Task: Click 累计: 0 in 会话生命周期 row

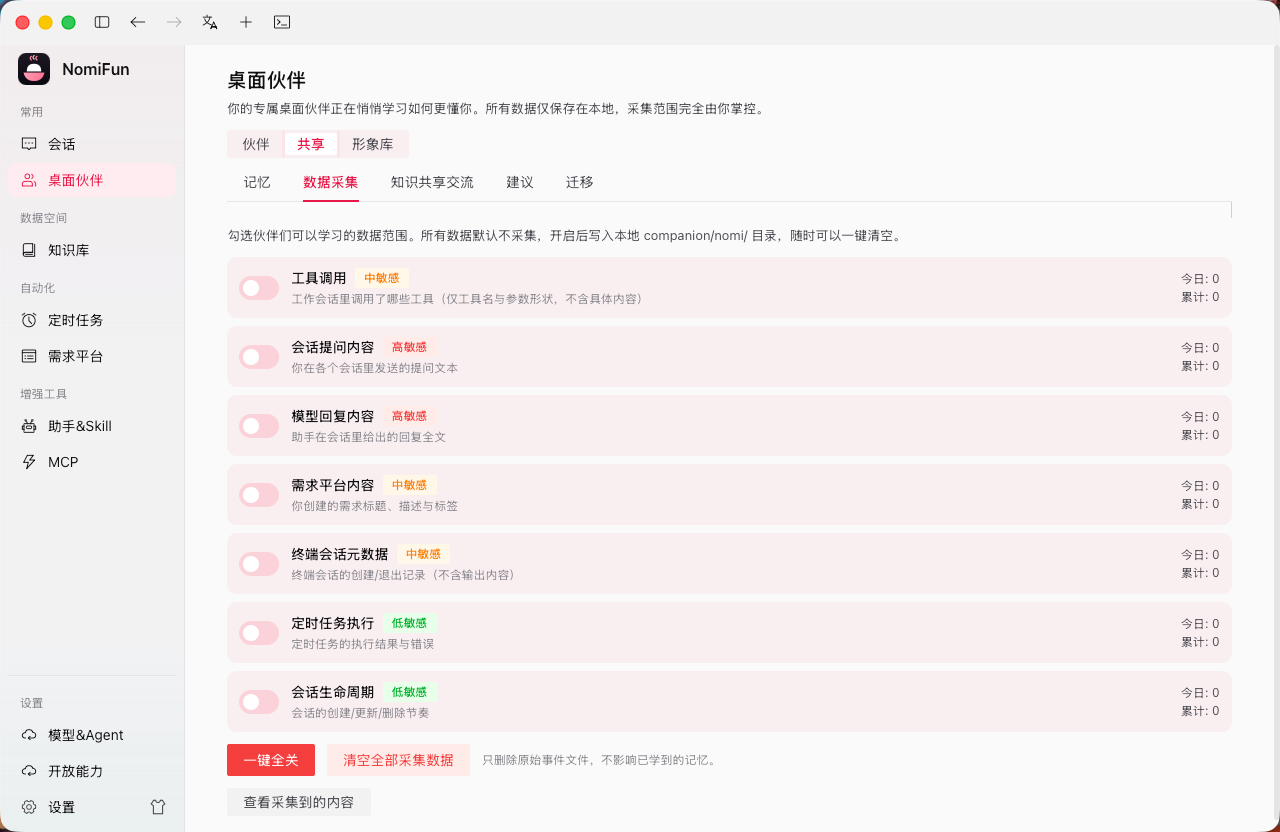Action: click(1200, 711)
